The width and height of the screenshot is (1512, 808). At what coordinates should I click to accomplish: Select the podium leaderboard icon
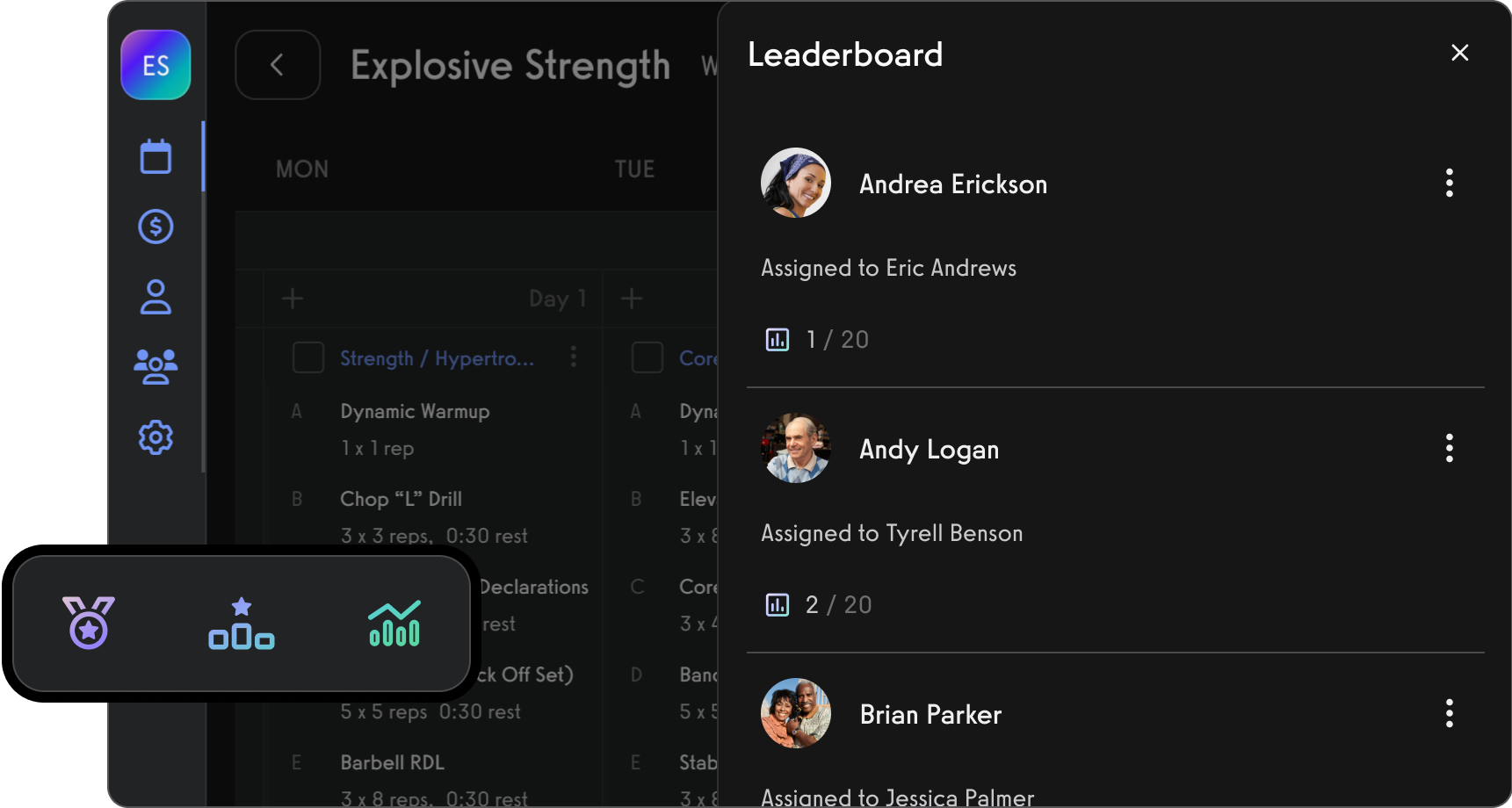[241, 624]
